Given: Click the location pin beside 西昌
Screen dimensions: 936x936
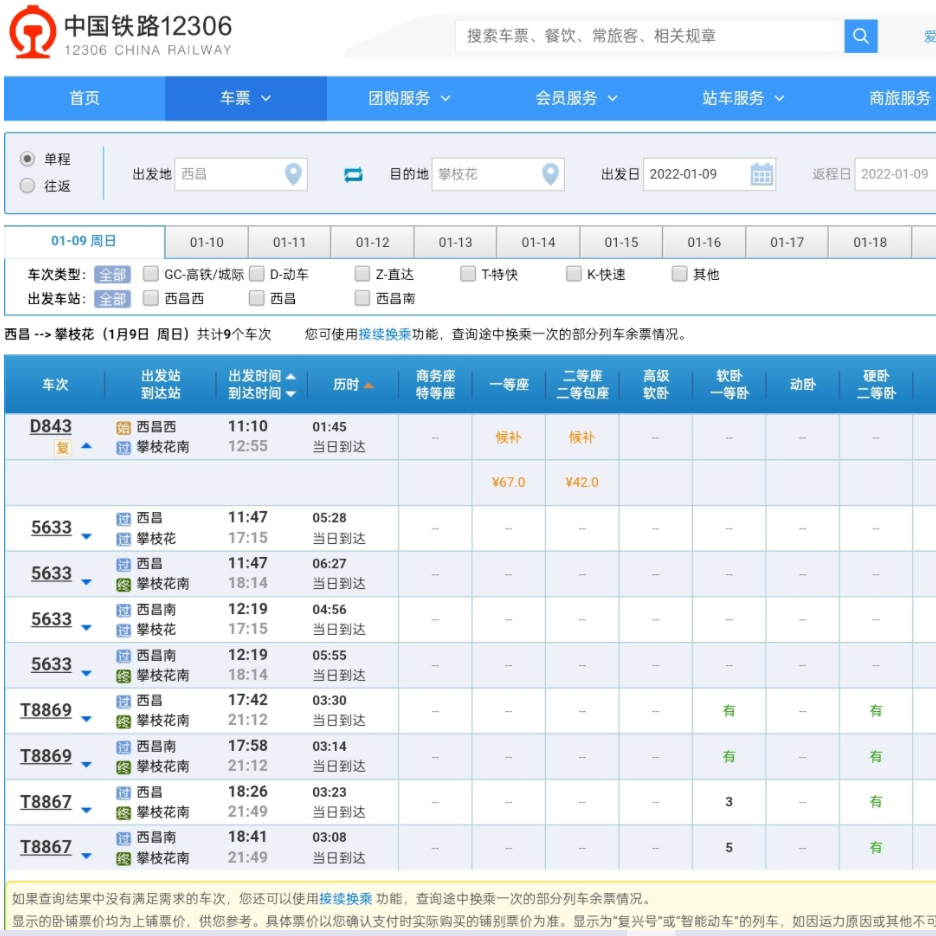Looking at the screenshot, I should [x=294, y=172].
